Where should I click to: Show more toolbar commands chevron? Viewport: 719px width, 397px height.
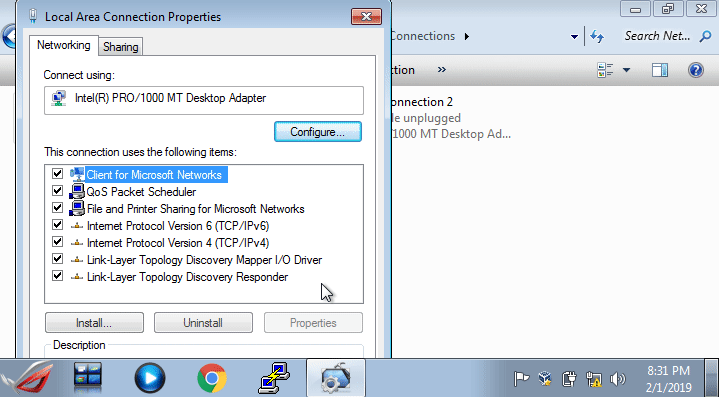pos(441,70)
